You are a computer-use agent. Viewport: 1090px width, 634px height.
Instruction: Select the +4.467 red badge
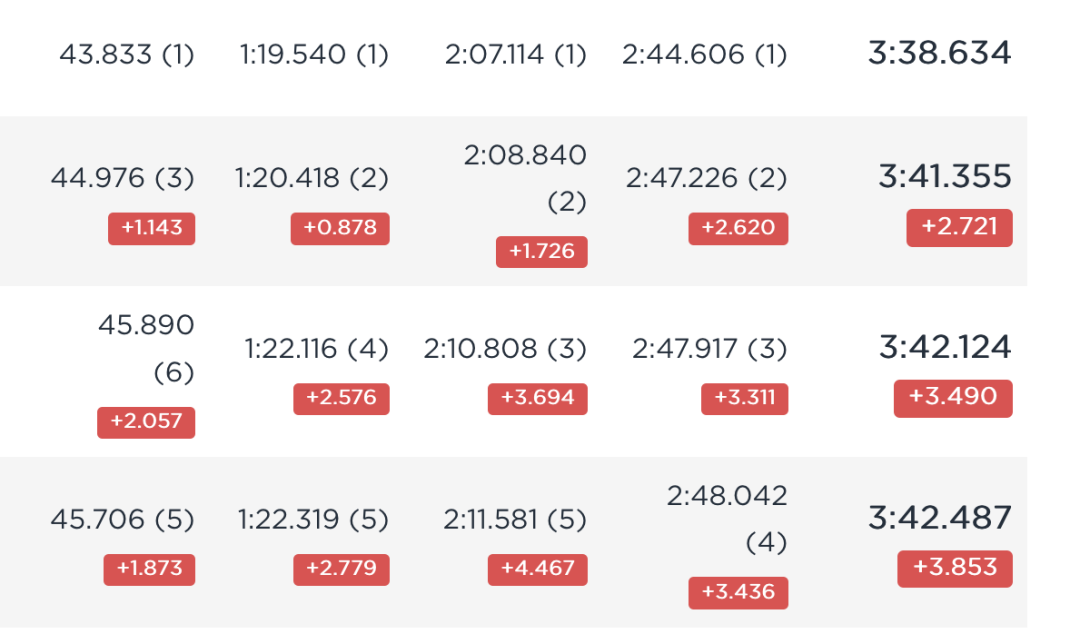537,569
